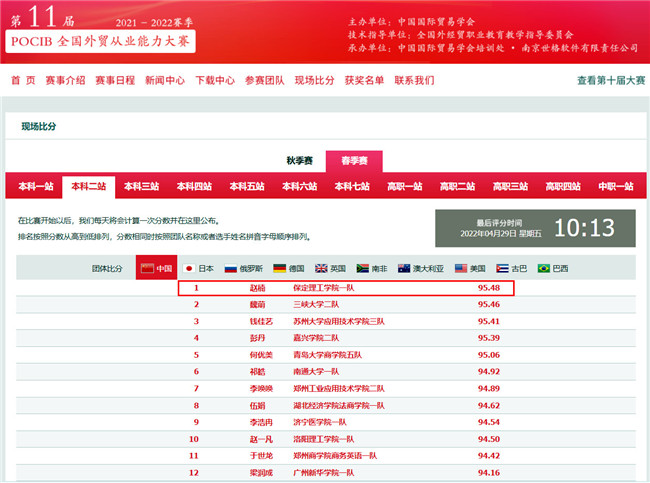Image resolution: width=650 pixels, height=483 pixels.
Task: Click team 南通大学一队
Action: [316, 371]
